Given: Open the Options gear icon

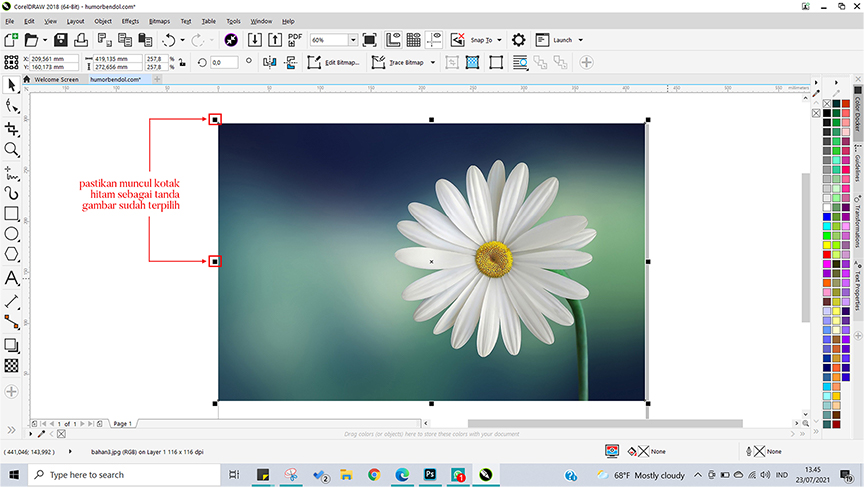Looking at the screenshot, I should 519,40.
